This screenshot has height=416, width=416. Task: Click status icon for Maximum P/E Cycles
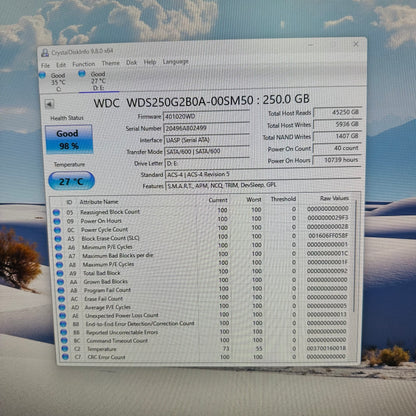pyautogui.click(x=60, y=265)
